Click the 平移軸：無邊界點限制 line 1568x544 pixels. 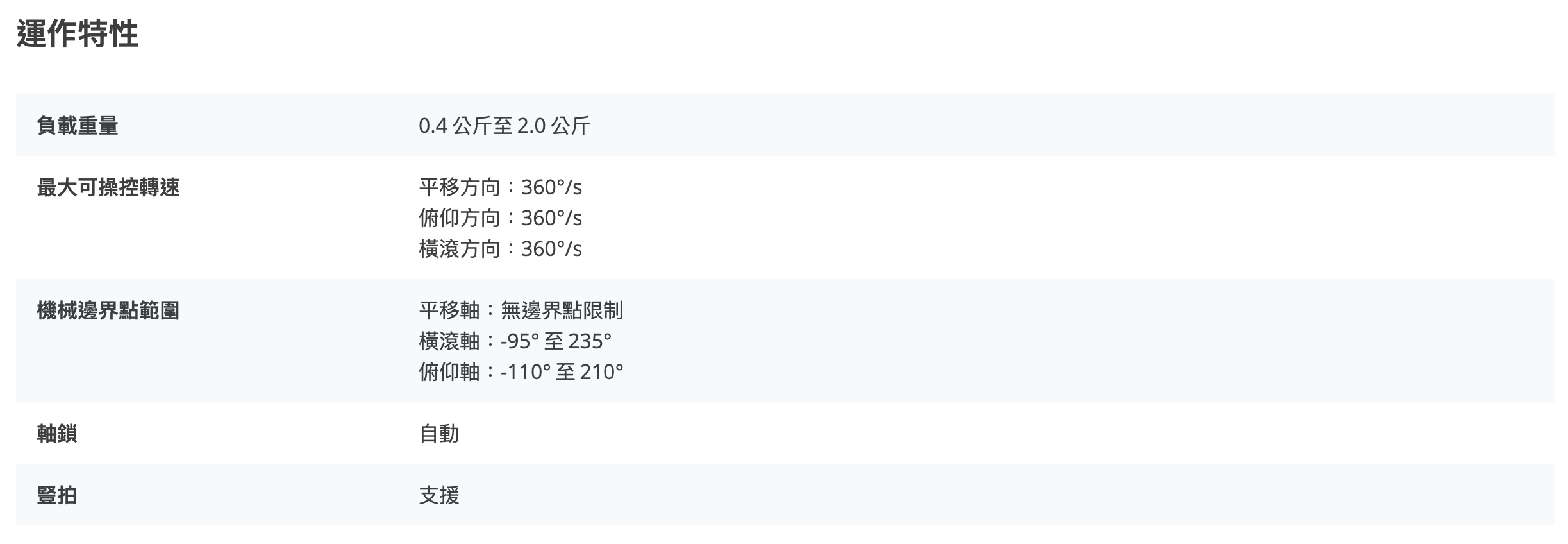tap(521, 310)
